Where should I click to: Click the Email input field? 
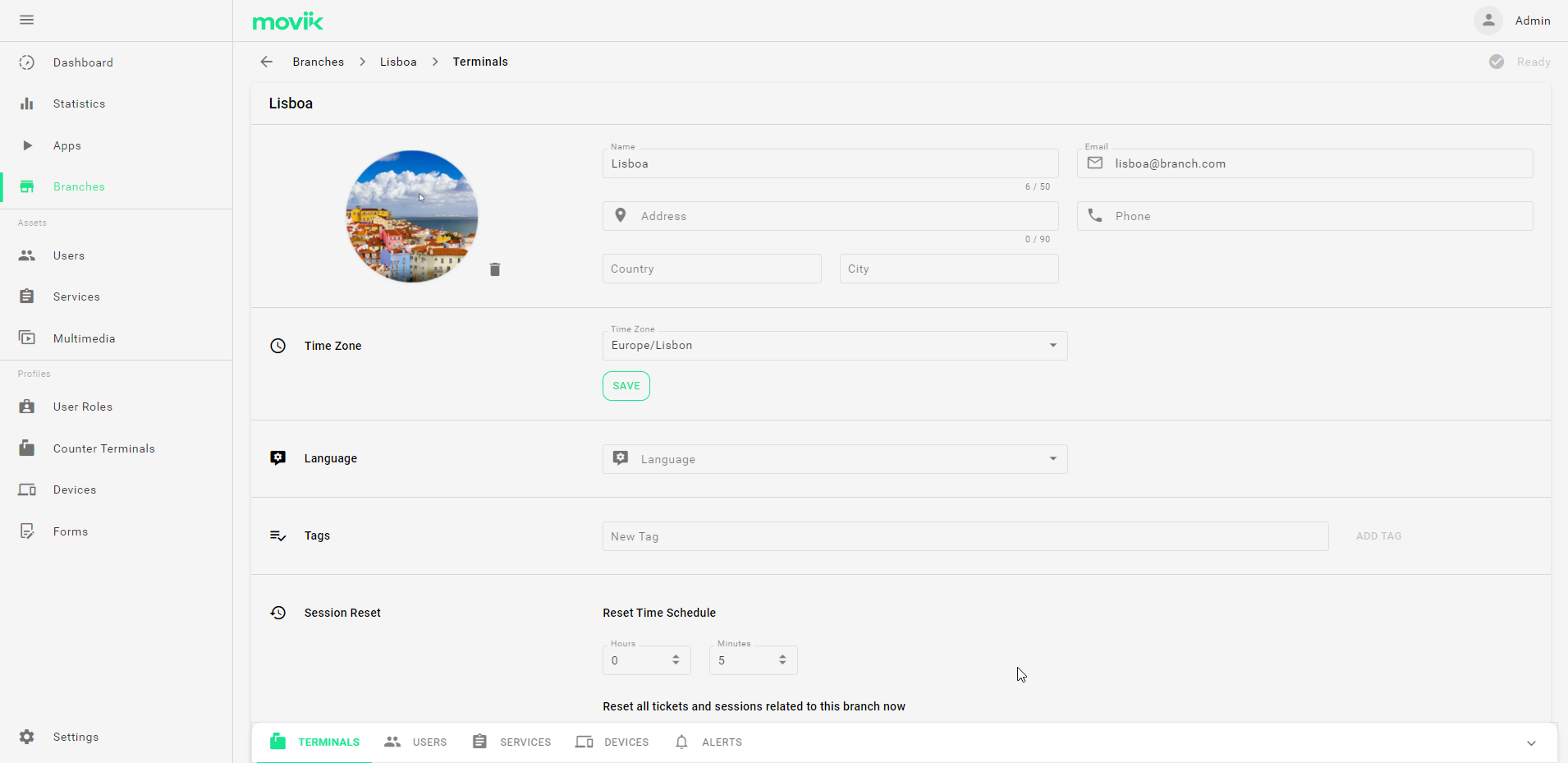[1304, 163]
